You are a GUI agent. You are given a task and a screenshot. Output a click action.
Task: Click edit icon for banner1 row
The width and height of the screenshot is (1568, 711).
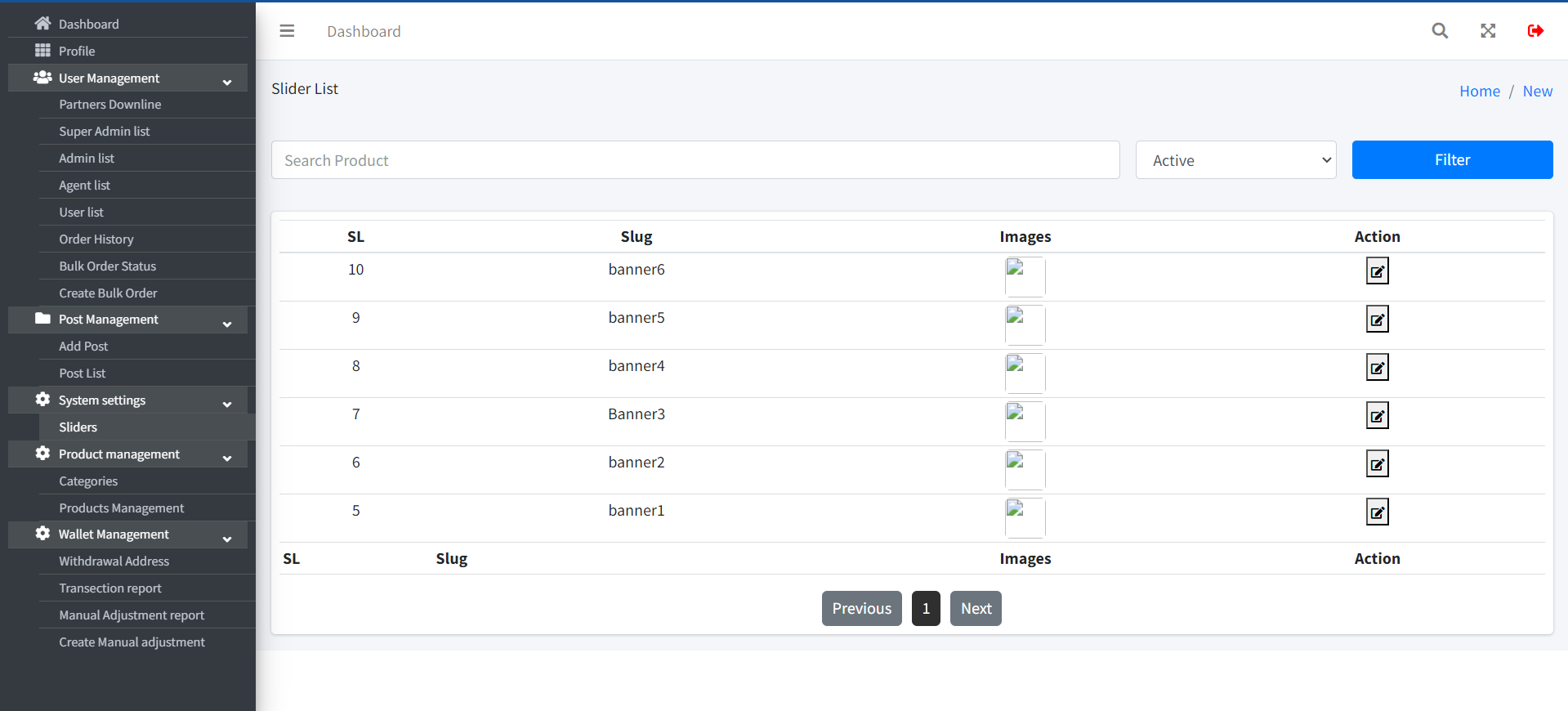(1377, 512)
